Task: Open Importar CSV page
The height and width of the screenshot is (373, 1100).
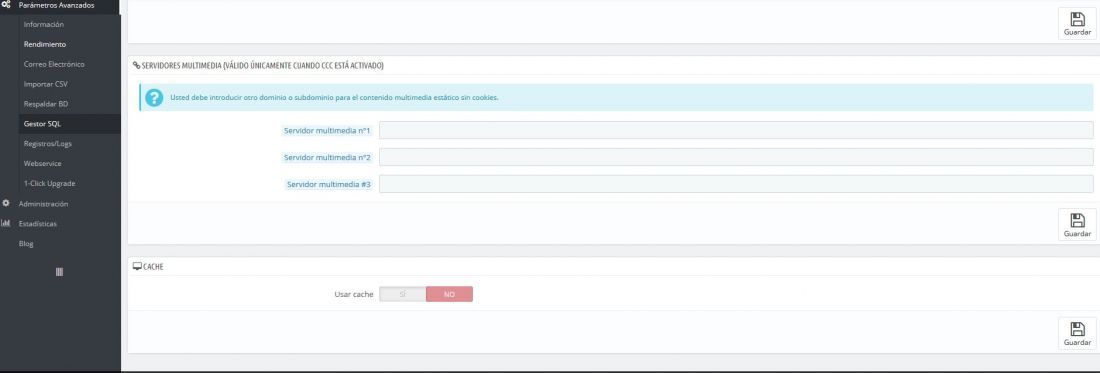Action: (46, 84)
